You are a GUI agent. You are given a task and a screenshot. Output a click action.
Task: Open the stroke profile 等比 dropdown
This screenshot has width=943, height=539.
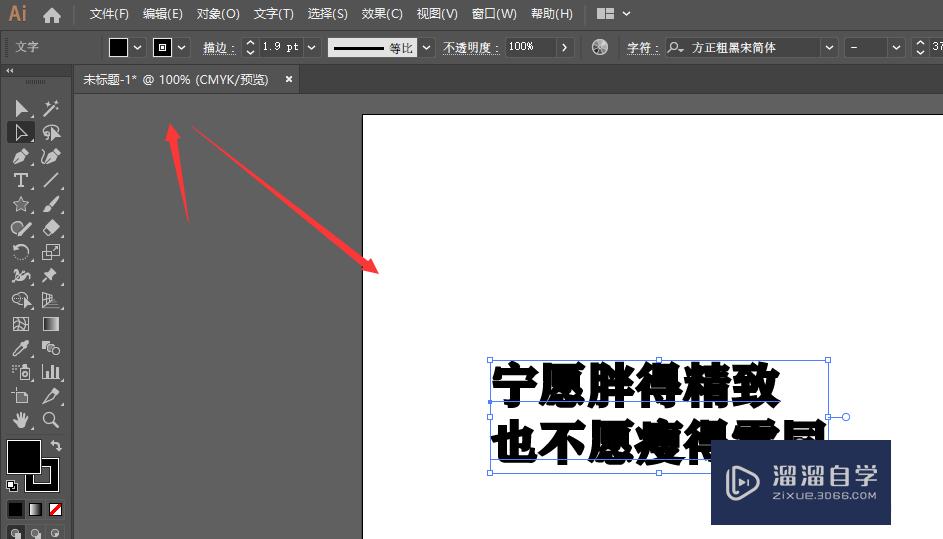pyautogui.click(x=426, y=47)
